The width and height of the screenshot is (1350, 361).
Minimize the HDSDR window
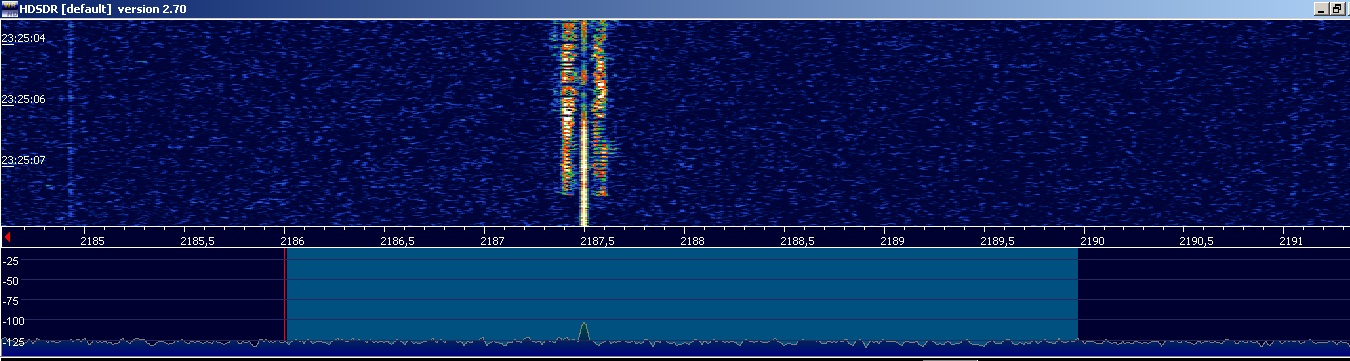[x=1321, y=8]
